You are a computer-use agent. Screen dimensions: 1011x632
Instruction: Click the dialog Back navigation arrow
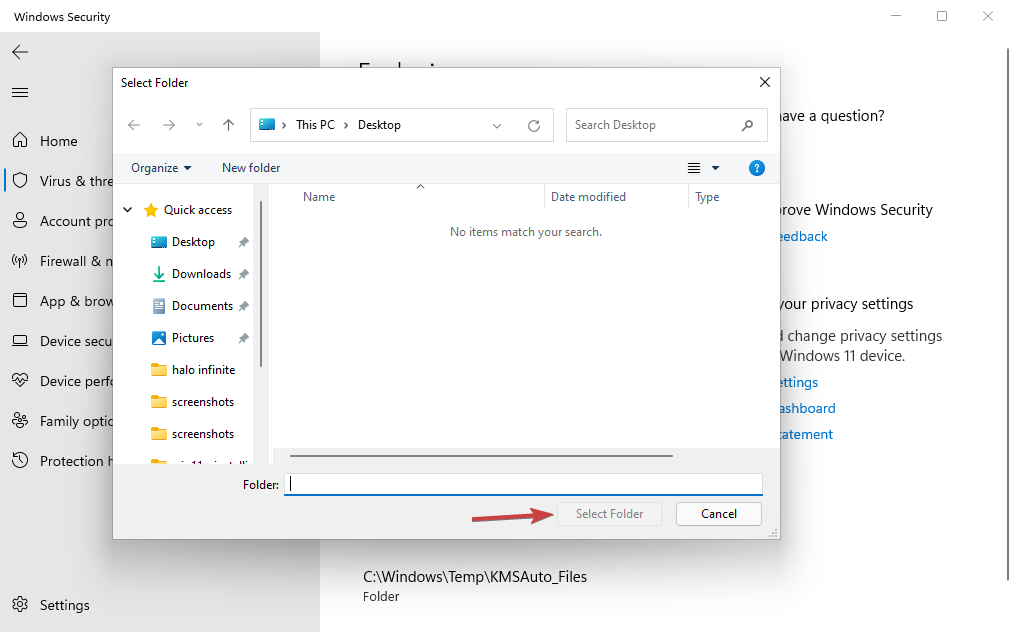[x=134, y=125]
